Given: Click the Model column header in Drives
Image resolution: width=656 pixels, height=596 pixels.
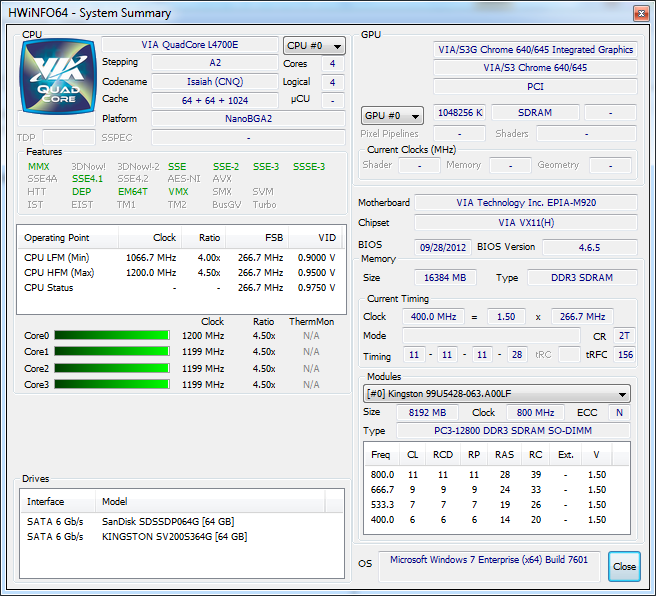Looking at the screenshot, I should click(x=210, y=501).
